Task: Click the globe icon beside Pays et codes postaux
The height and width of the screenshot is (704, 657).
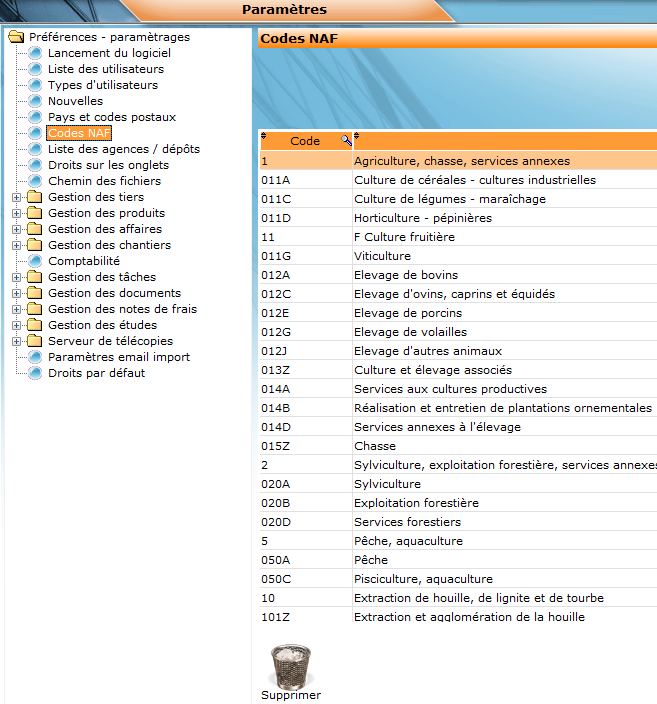Action: [x=35, y=117]
